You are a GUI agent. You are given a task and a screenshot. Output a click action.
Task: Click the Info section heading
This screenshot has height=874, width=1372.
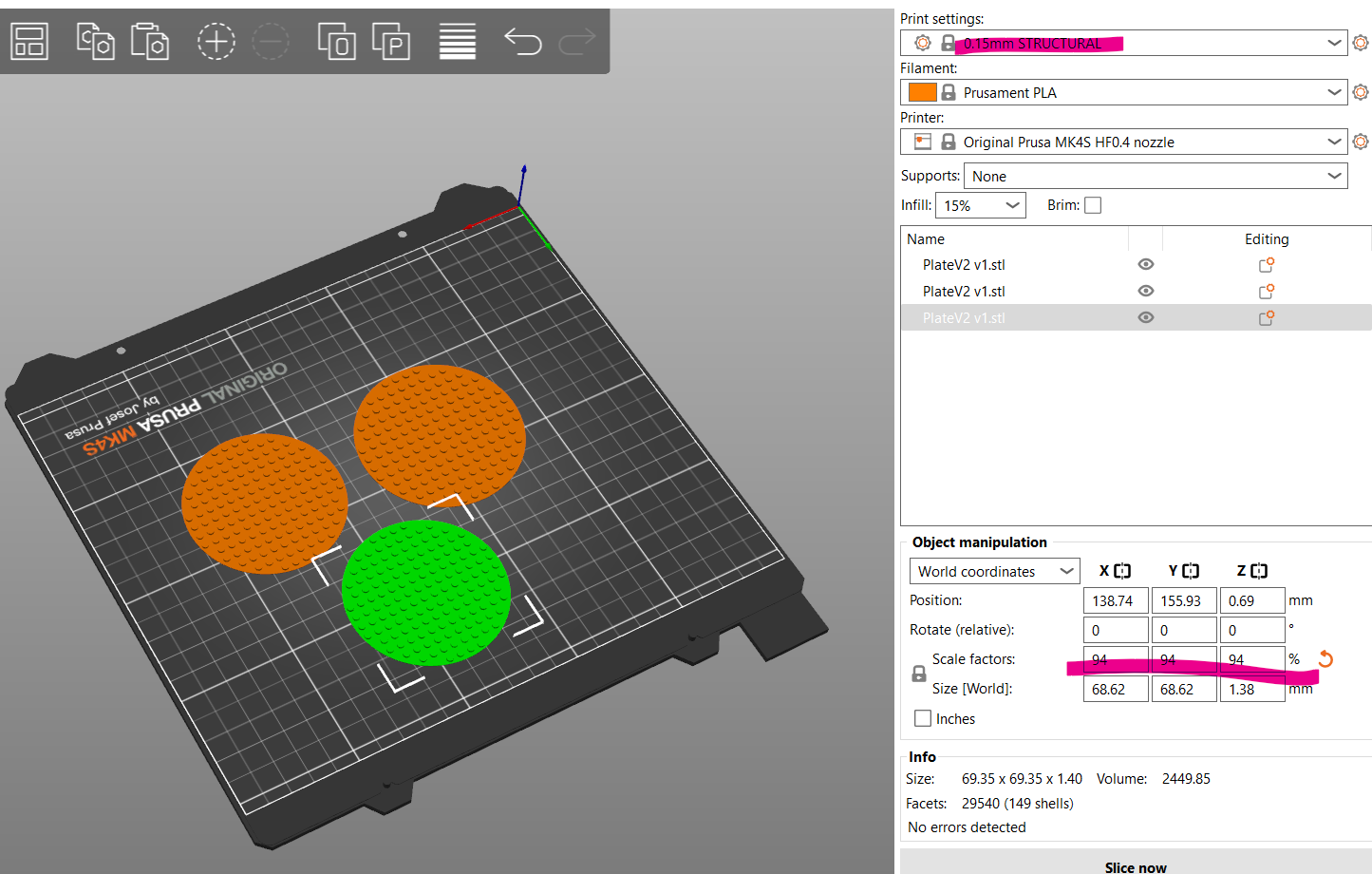tap(922, 757)
